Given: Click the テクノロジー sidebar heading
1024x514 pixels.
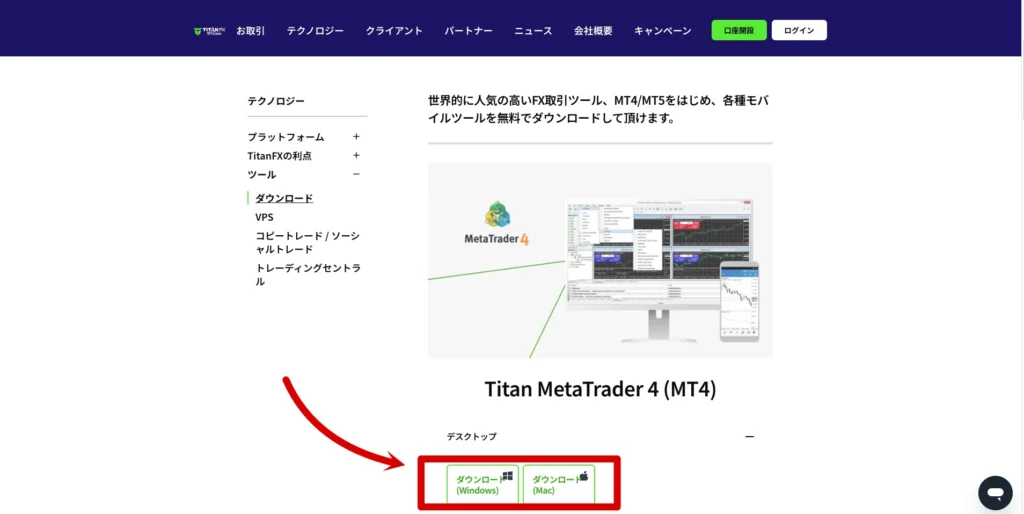Looking at the screenshot, I should point(276,101).
